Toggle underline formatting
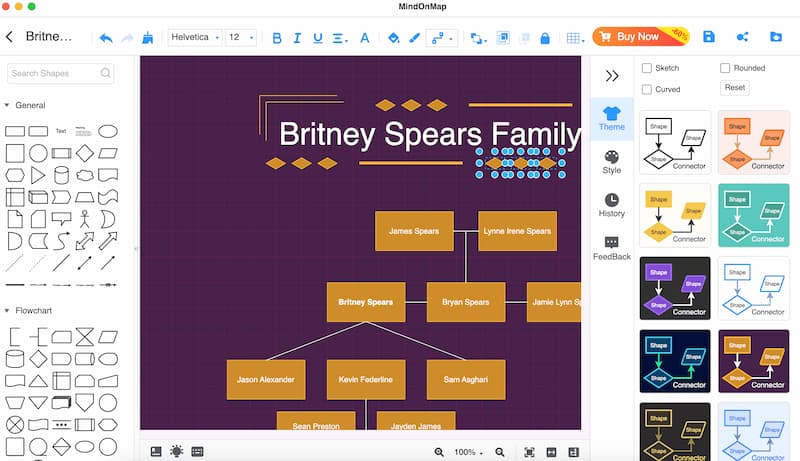Viewport: 800px width, 461px height. 318,38
